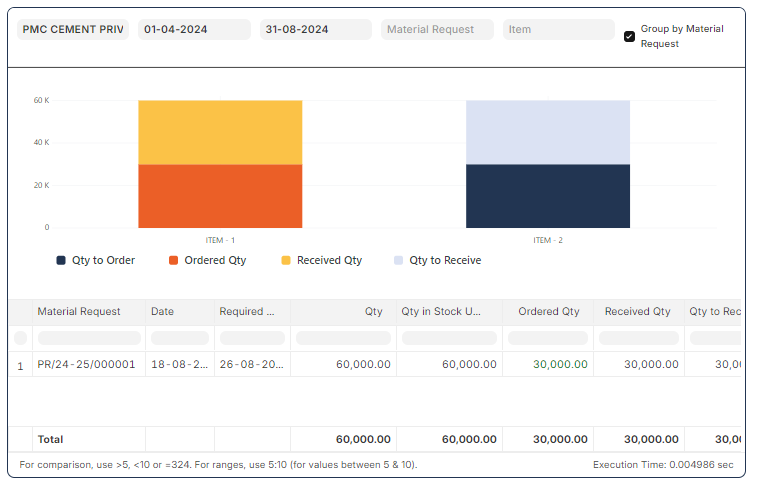Click the Ordered Qty legend swatch
757x484 pixels.
click(174, 261)
